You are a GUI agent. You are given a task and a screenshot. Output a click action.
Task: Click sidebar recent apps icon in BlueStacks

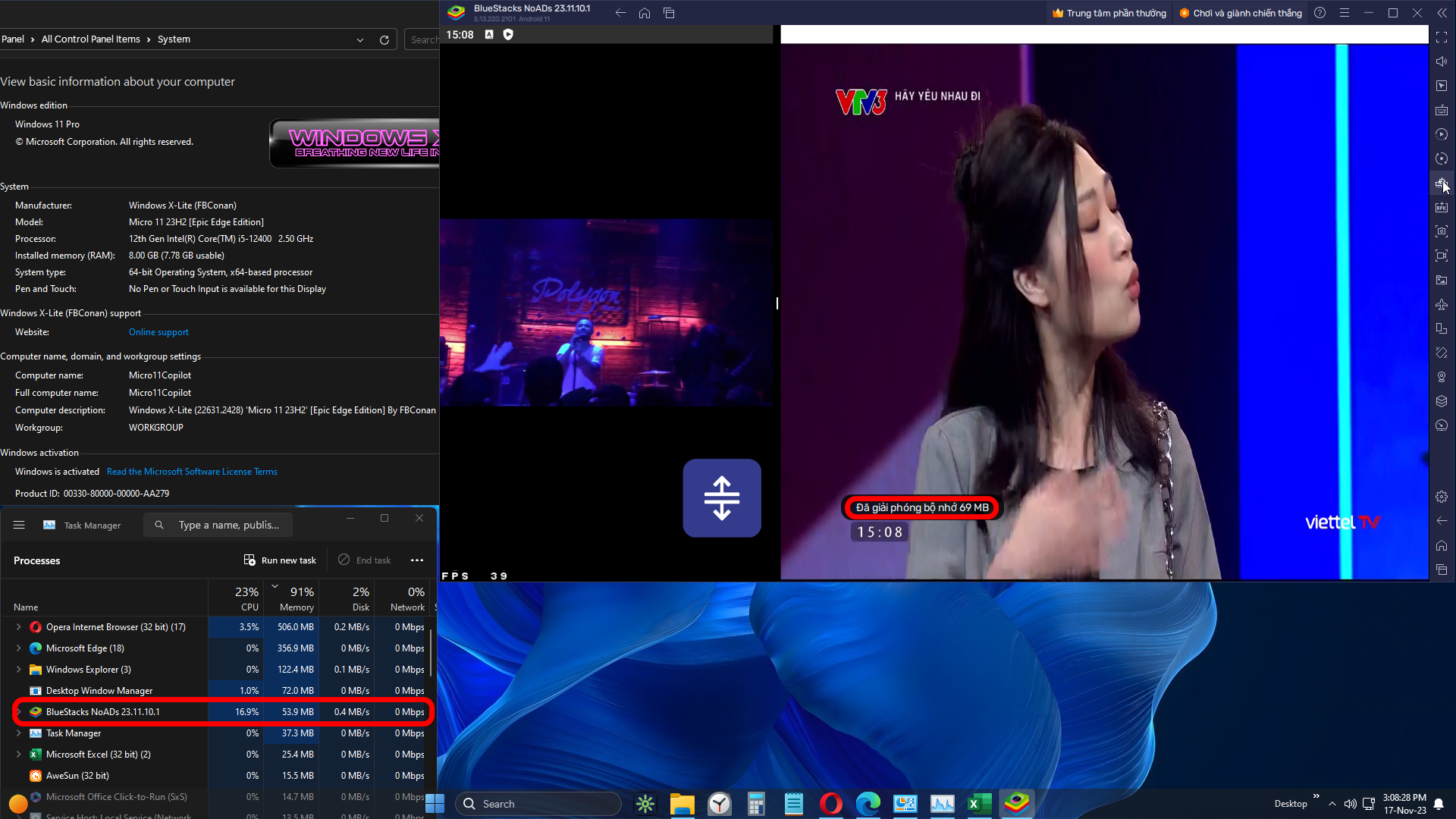point(1442,570)
